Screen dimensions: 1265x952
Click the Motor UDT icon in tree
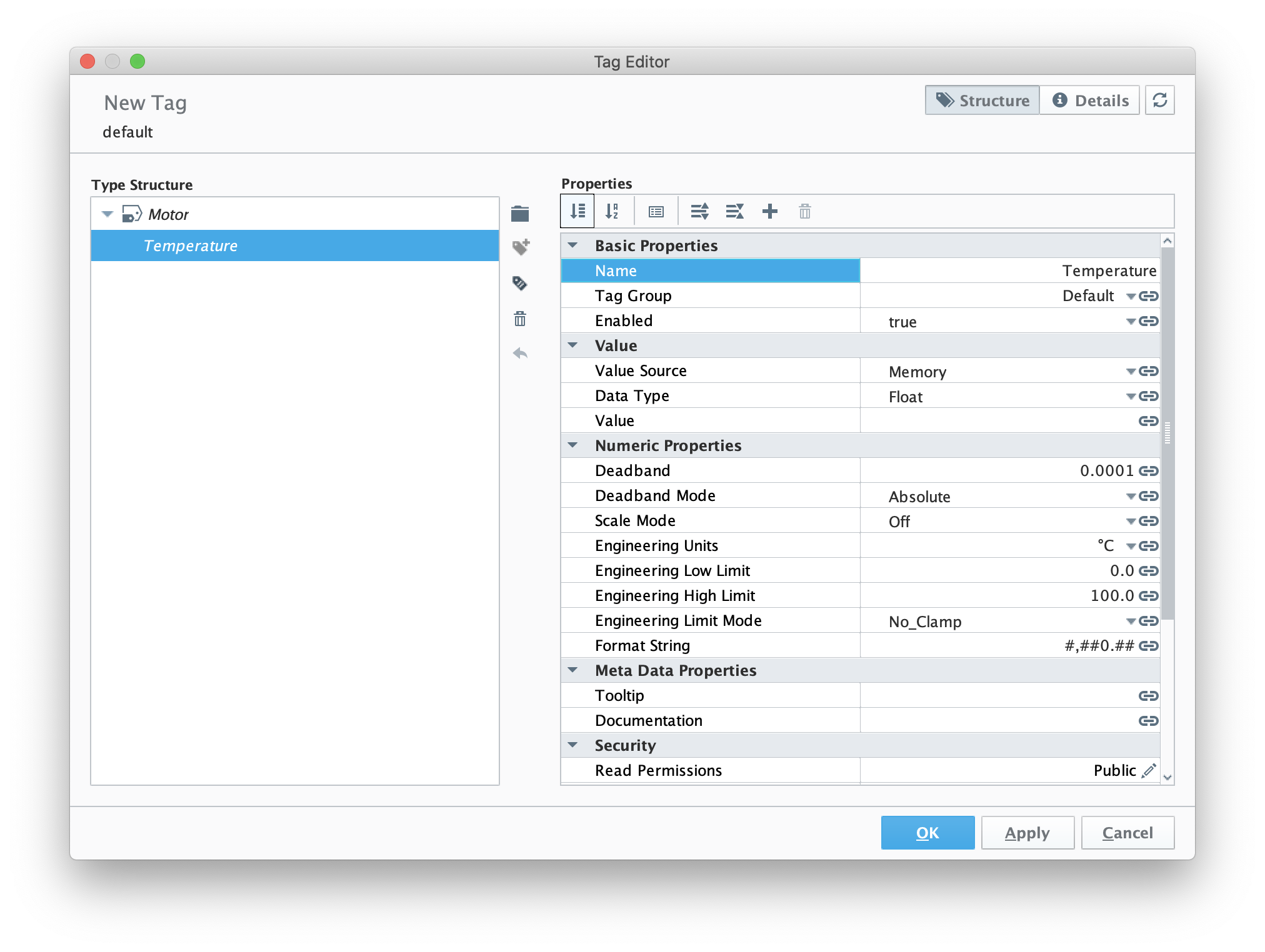[x=132, y=214]
